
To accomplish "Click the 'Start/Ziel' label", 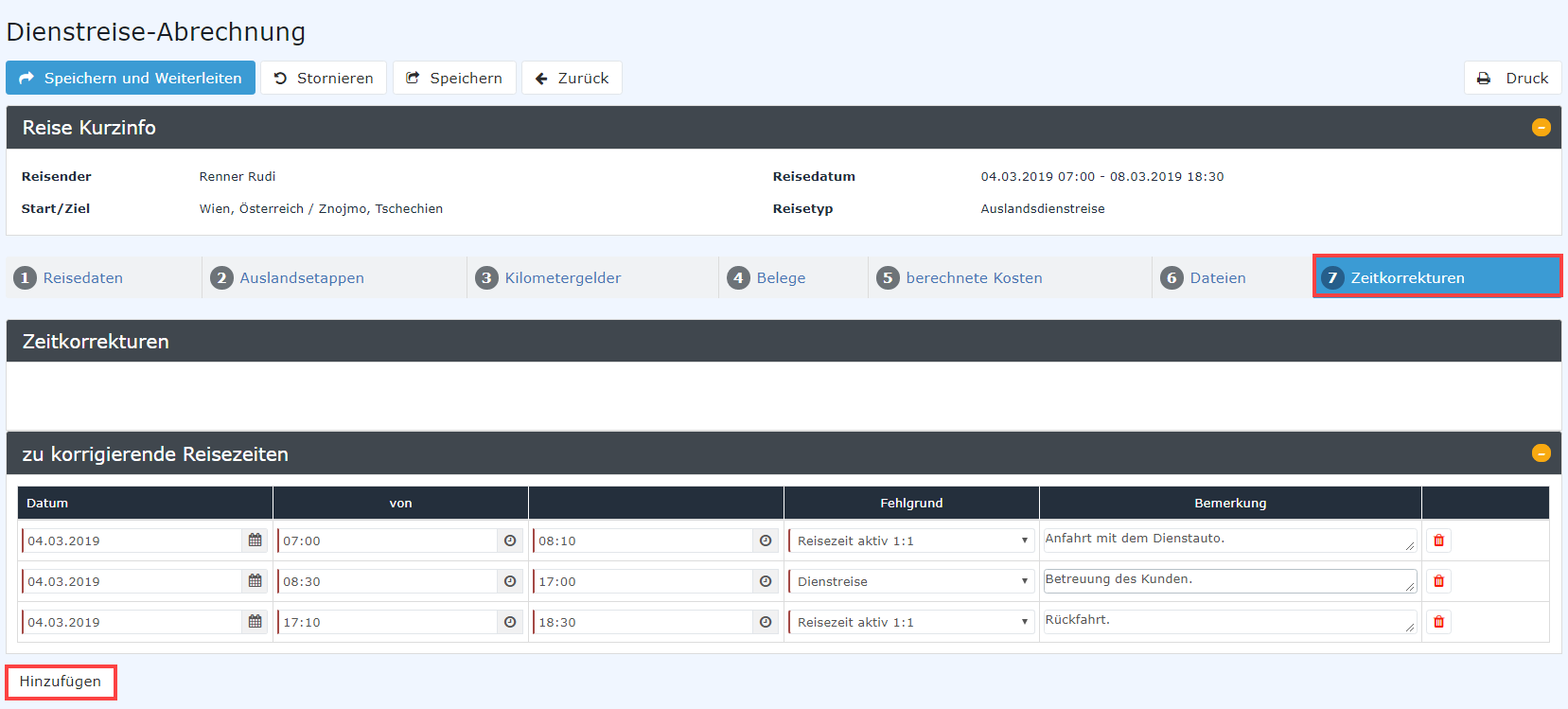I will (56, 208).
